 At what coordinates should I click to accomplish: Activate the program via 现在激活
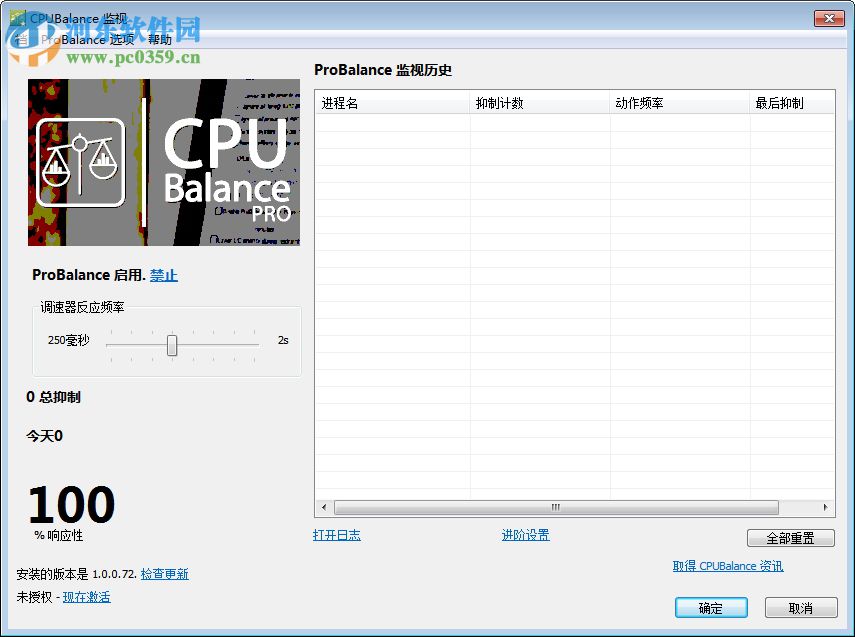[x=86, y=596]
